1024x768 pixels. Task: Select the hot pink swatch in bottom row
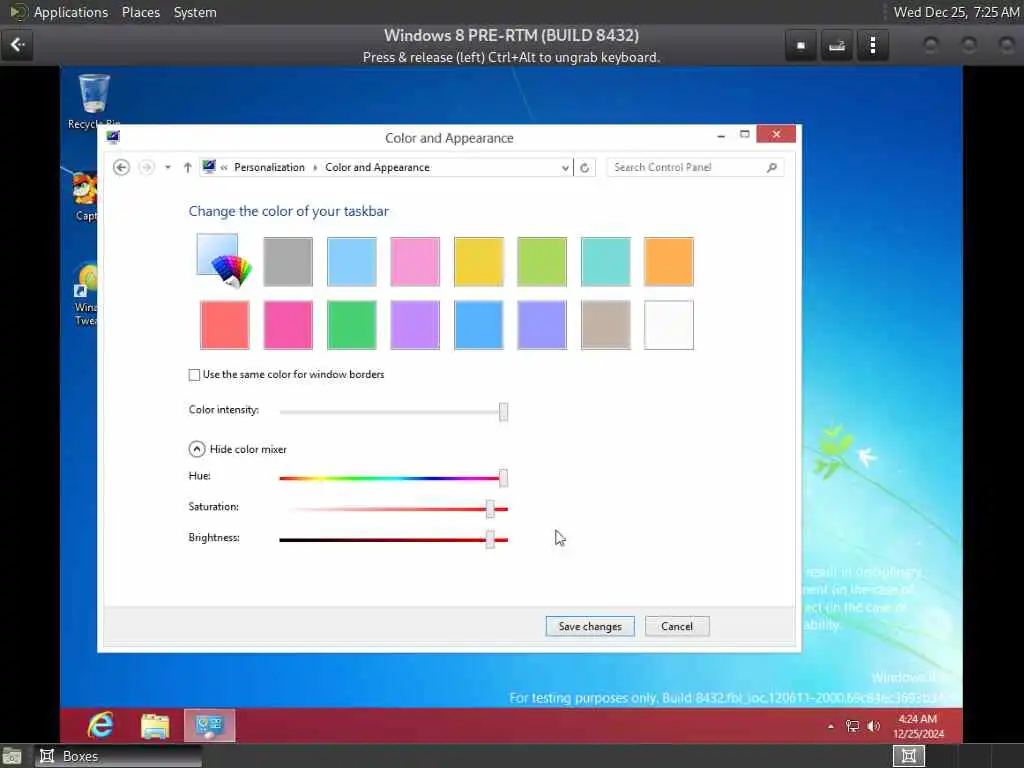click(x=288, y=325)
